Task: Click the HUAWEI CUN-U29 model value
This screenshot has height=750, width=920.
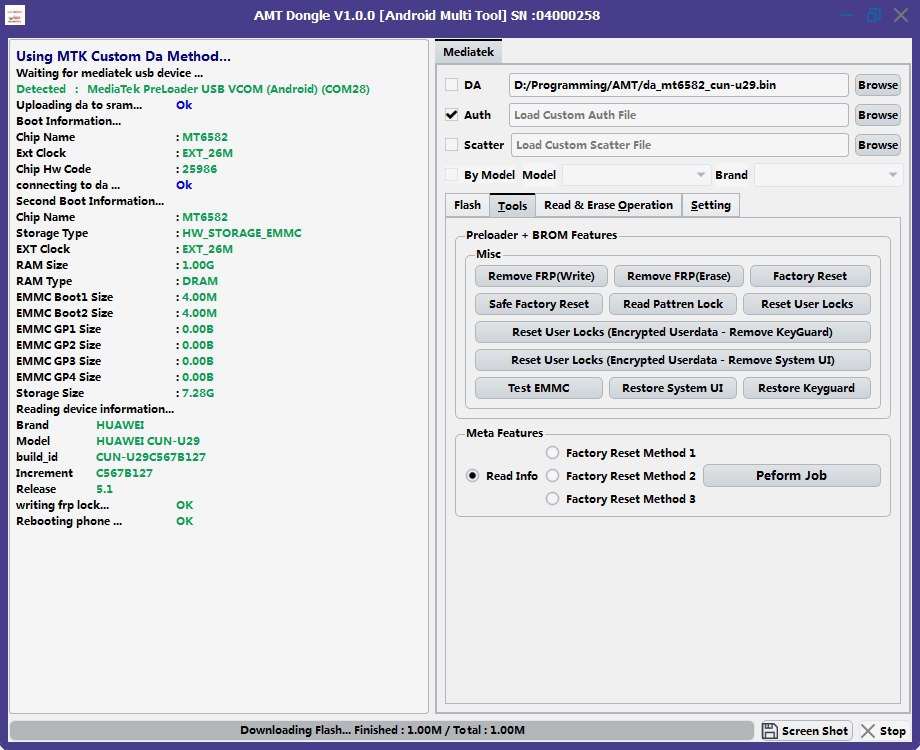Action: point(148,441)
